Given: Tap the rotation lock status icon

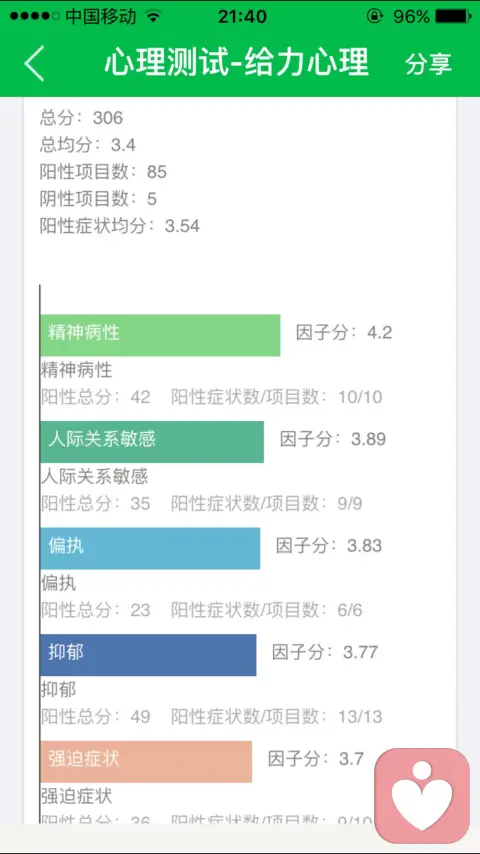Looking at the screenshot, I should [374, 16].
